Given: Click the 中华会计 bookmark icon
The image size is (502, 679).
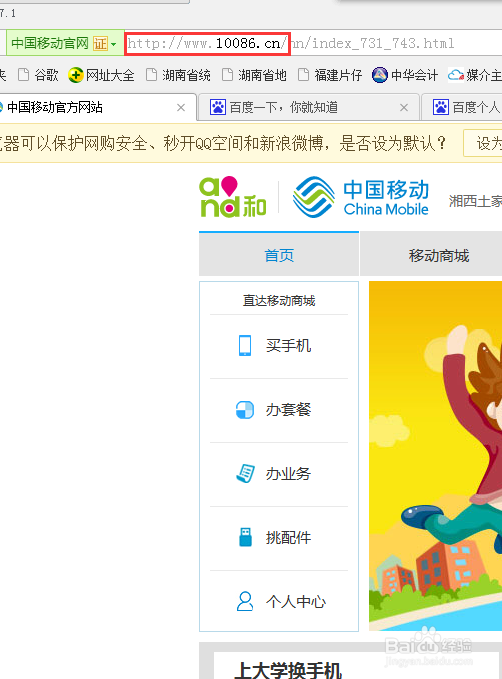Looking at the screenshot, I should [380, 75].
